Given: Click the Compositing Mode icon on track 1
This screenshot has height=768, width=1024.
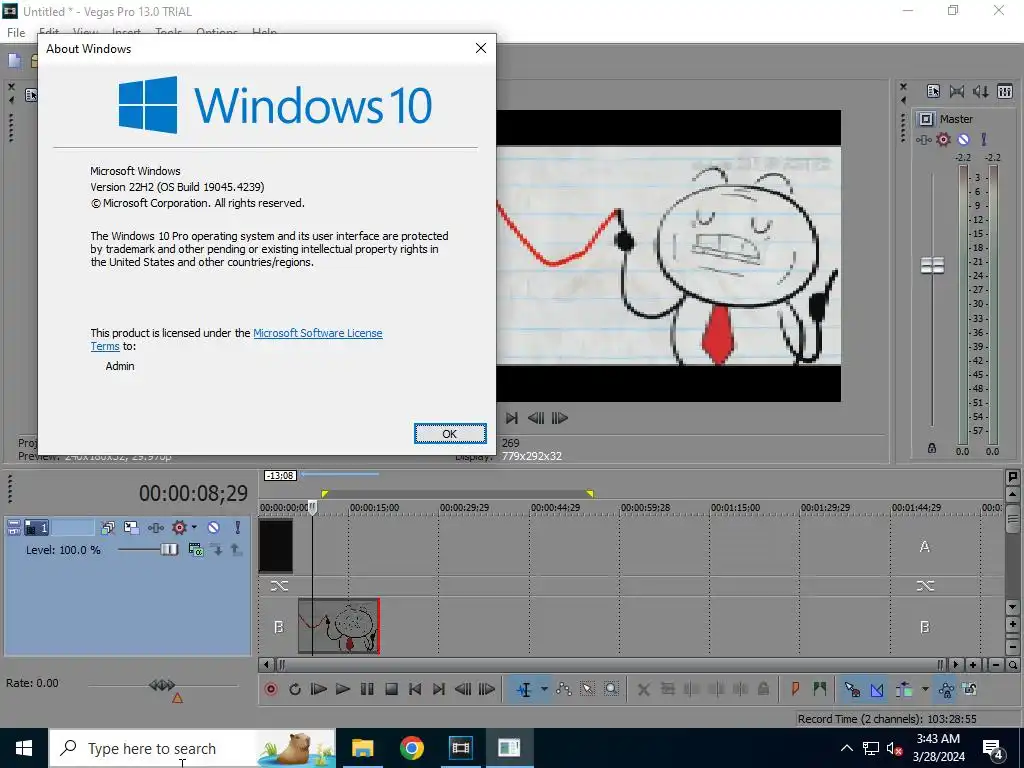Looking at the screenshot, I should click(196, 549).
